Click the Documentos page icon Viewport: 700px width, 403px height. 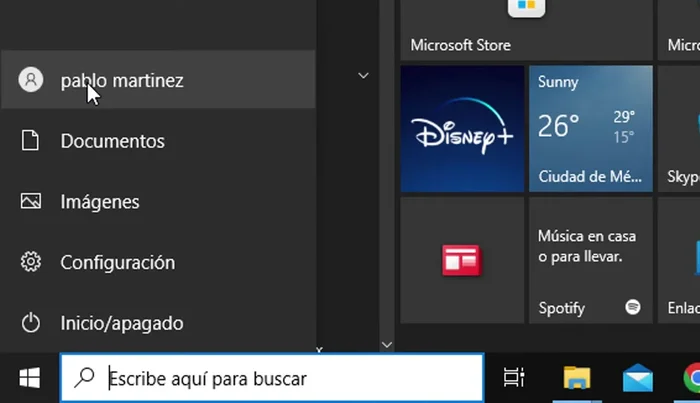(30, 141)
